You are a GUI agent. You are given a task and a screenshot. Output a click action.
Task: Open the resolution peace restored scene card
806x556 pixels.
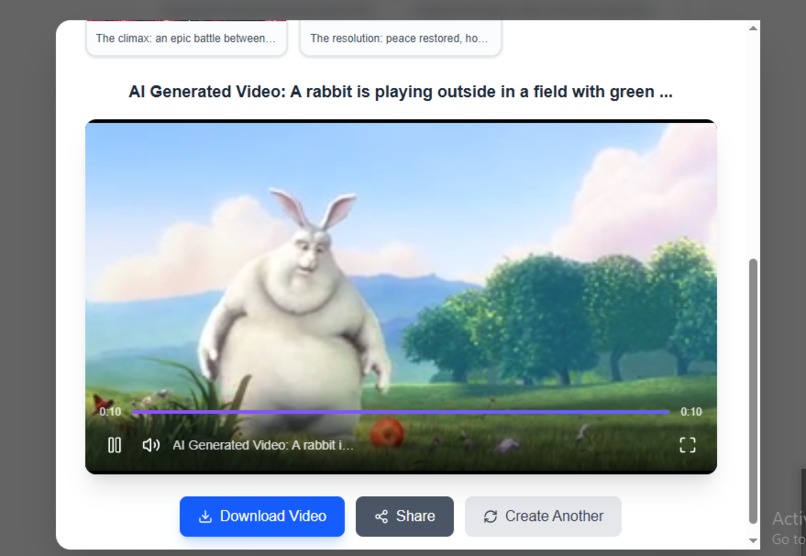(400, 38)
